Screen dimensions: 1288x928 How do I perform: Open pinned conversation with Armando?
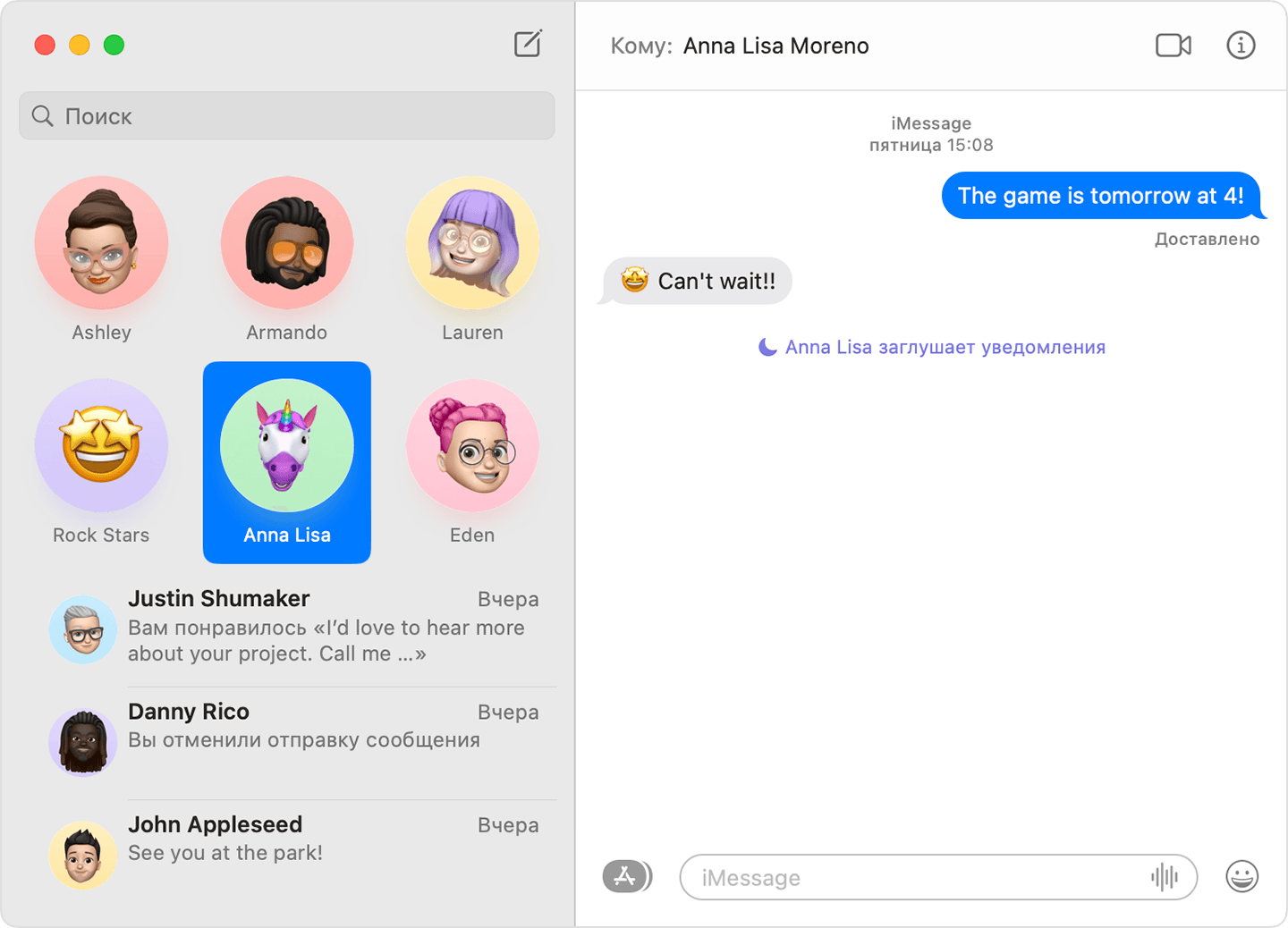[x=287, y=259]
